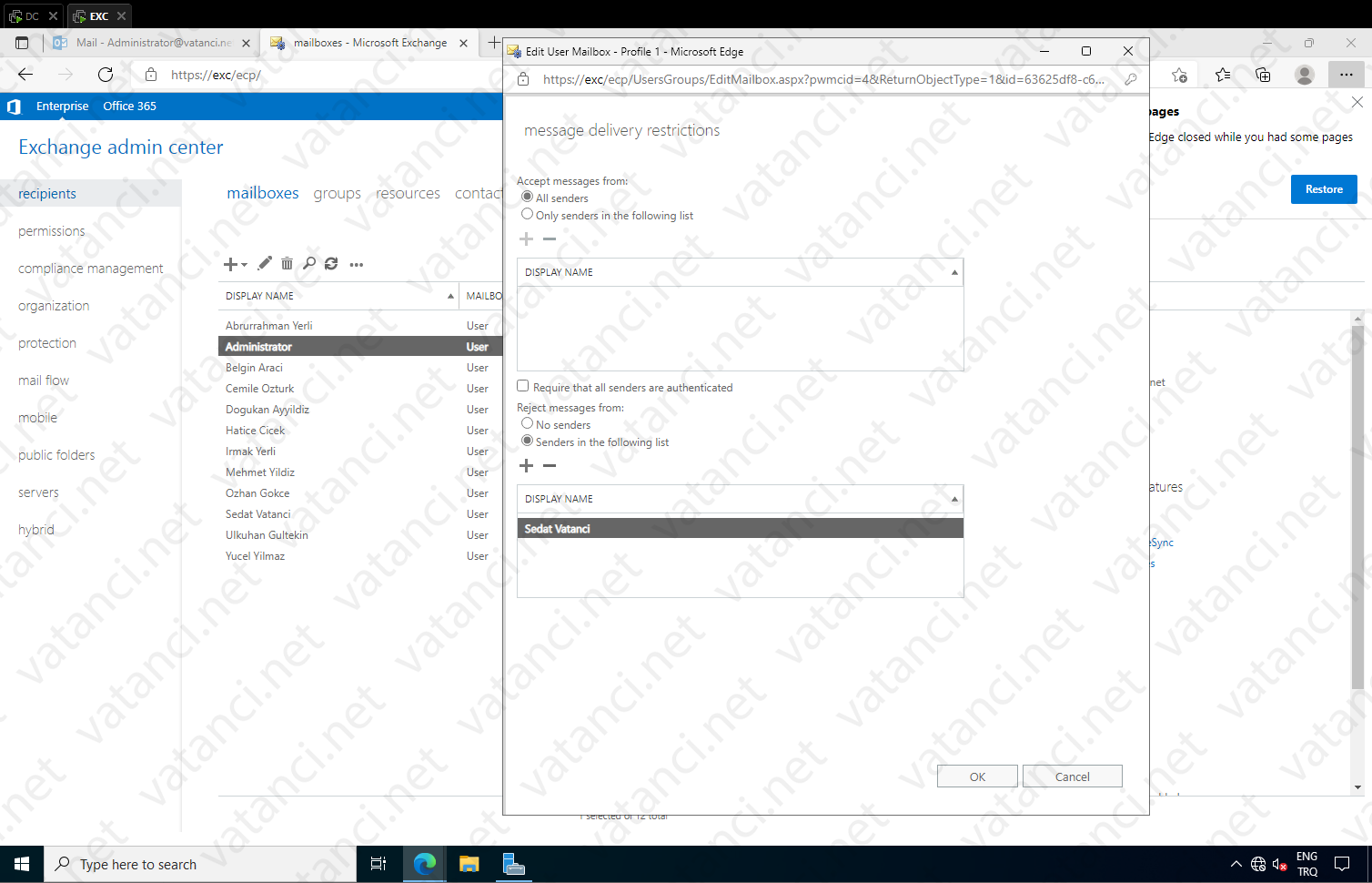Click the Cancel button
1372x883 pixels.
pos(1072,776)
